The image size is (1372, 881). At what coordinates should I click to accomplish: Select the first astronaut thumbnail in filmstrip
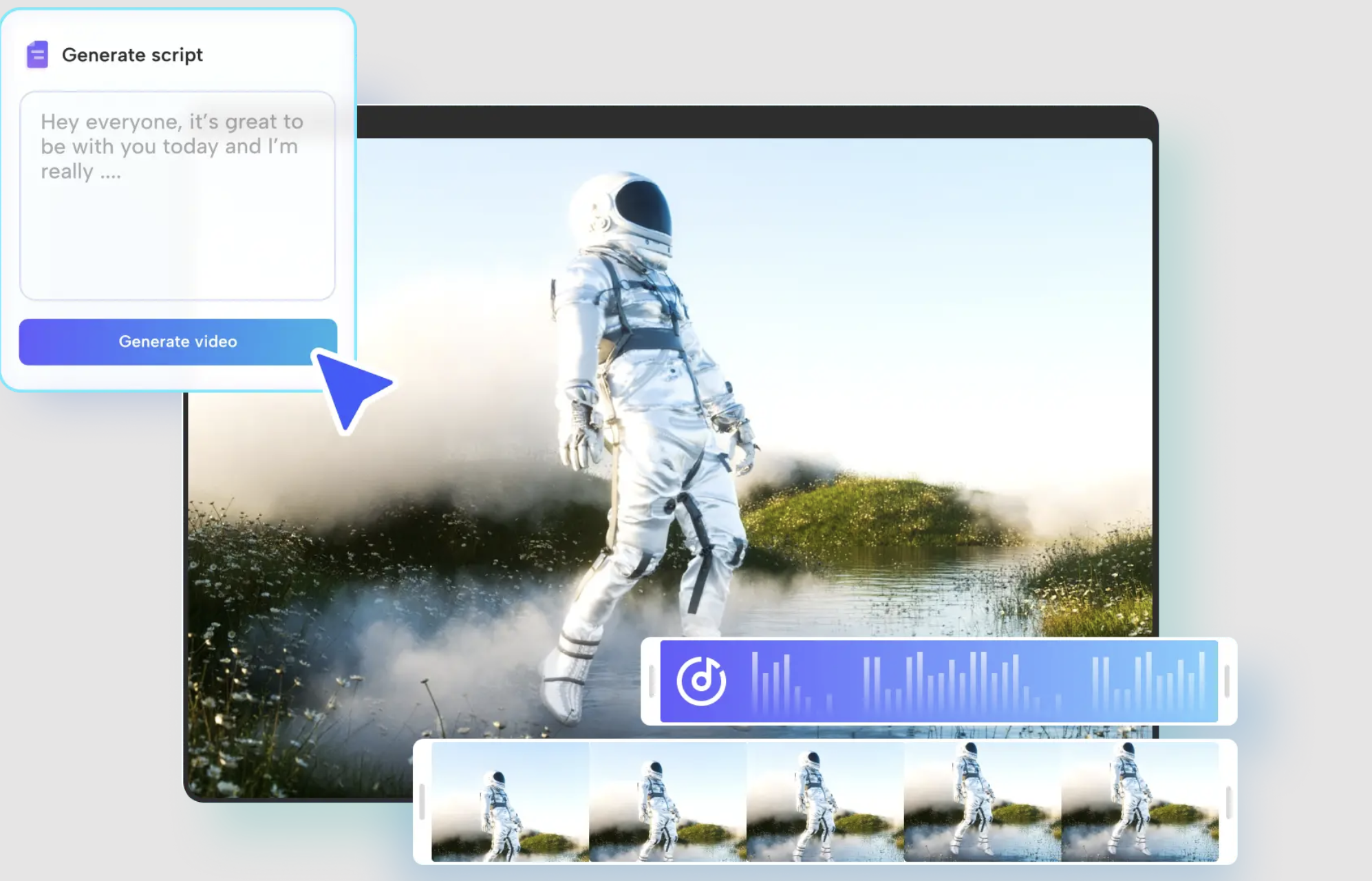pyautogui.click(x=510, y=802)
